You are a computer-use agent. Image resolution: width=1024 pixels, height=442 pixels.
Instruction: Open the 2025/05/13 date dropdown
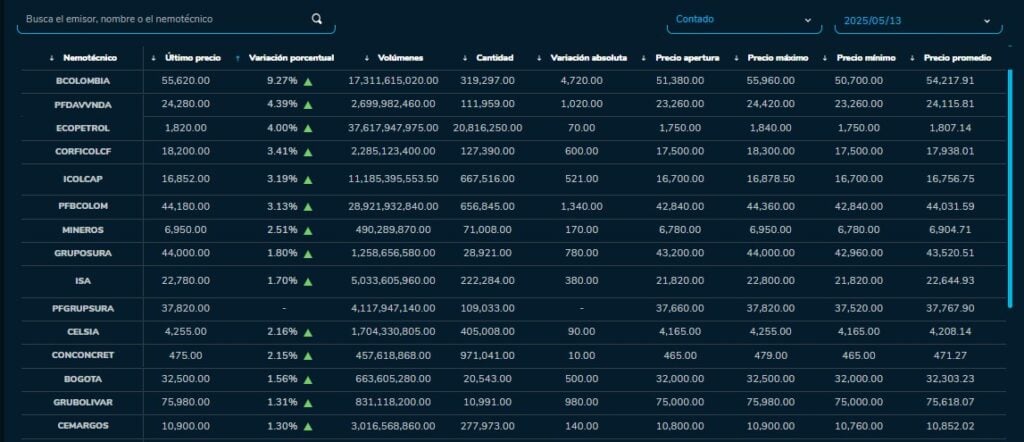(918, 21)
